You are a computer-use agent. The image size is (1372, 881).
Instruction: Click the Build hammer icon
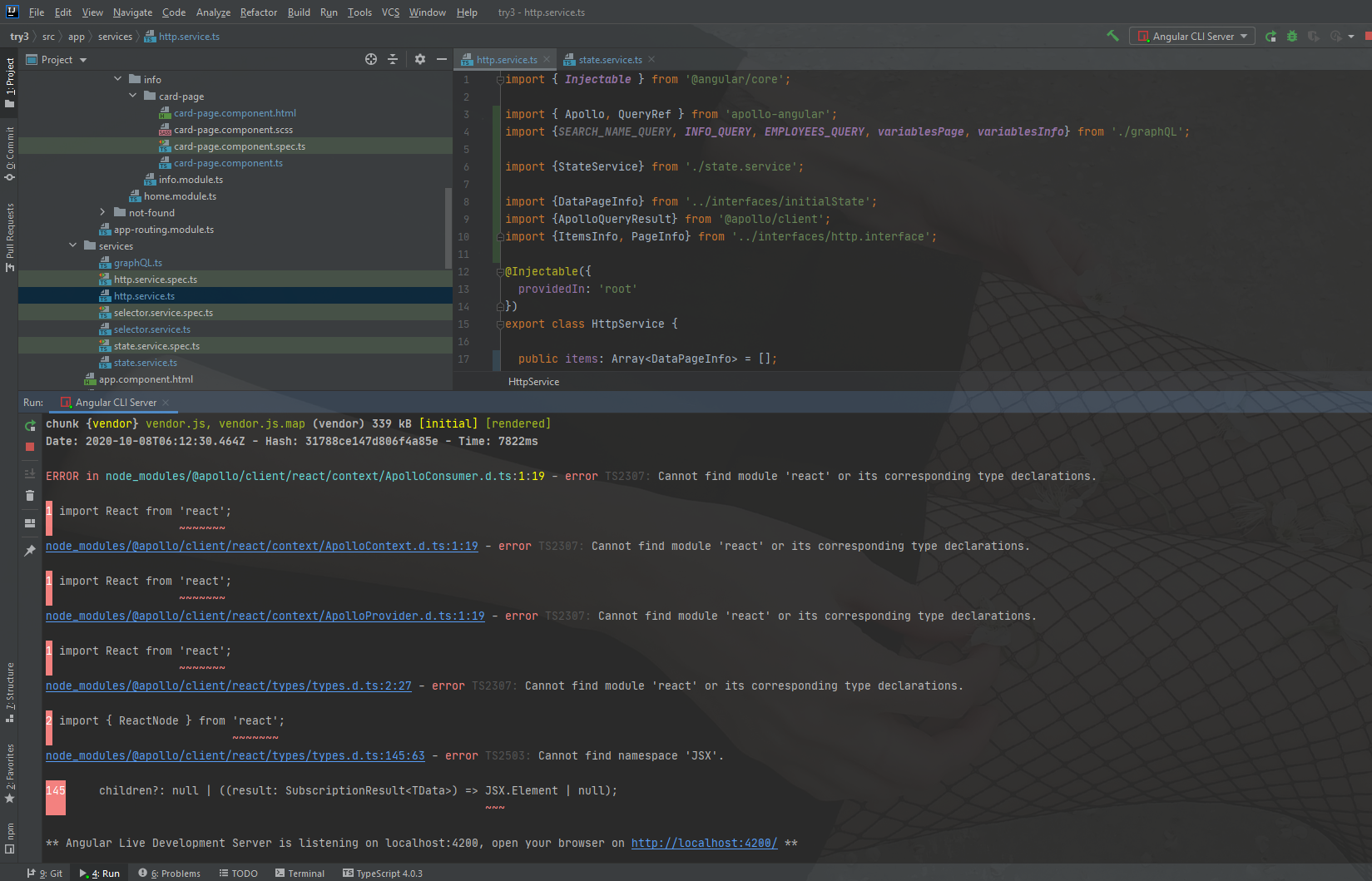pos(1112,36)
